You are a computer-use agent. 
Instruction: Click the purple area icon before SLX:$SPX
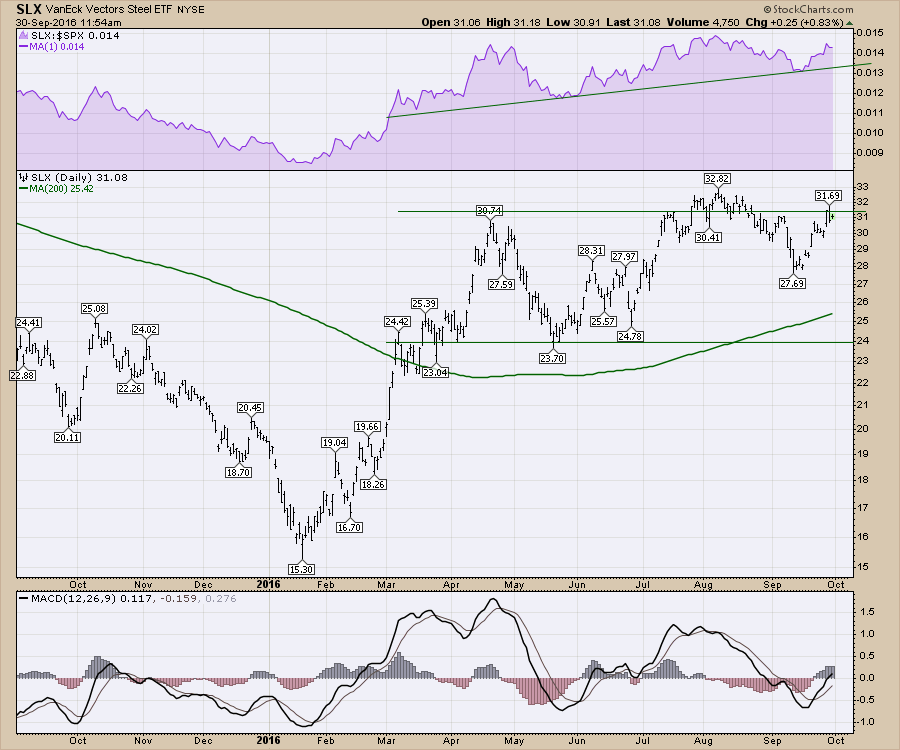point(24,35)
